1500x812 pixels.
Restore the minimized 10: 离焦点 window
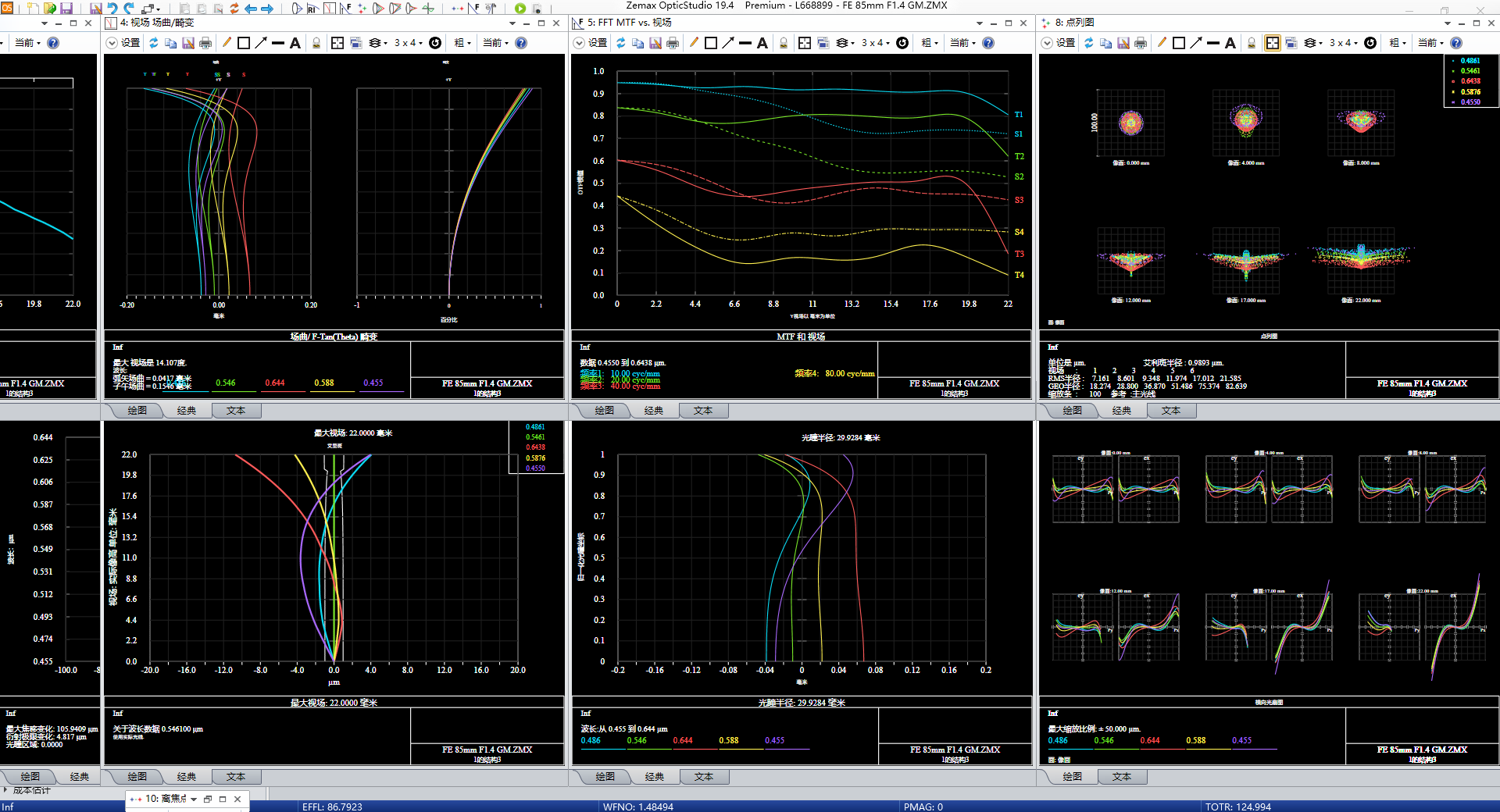(208, 799)
